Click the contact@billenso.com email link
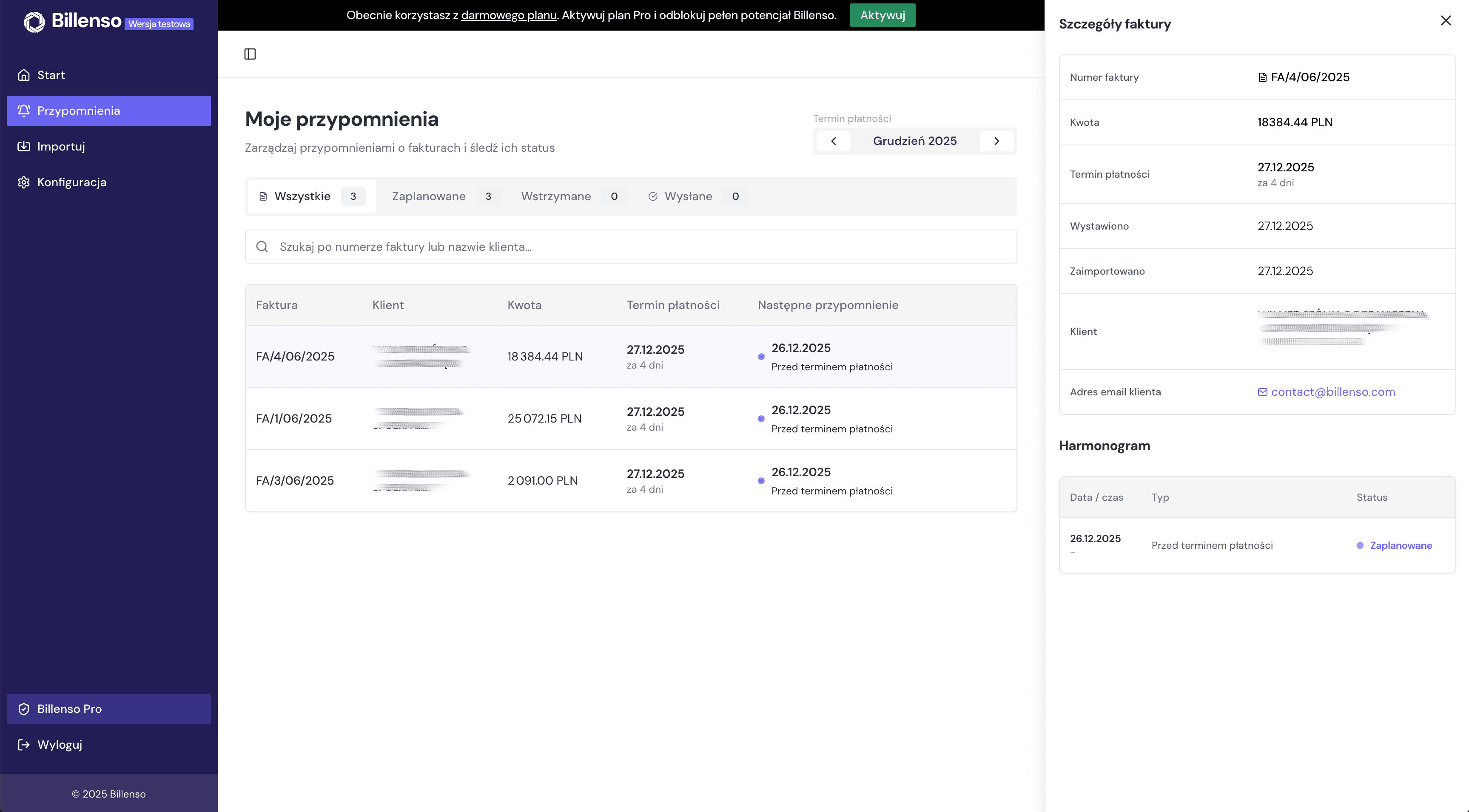This screenshot has height=812, width=1469. point(1332,392)
